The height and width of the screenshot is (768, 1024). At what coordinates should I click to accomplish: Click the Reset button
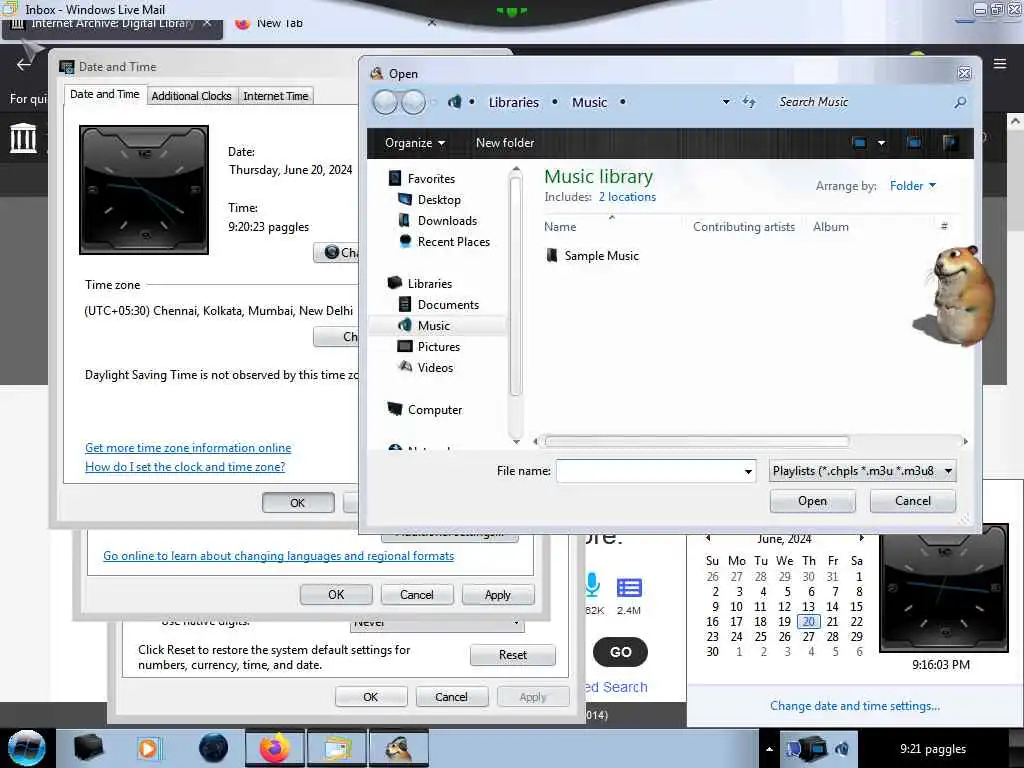pos(513,654)
